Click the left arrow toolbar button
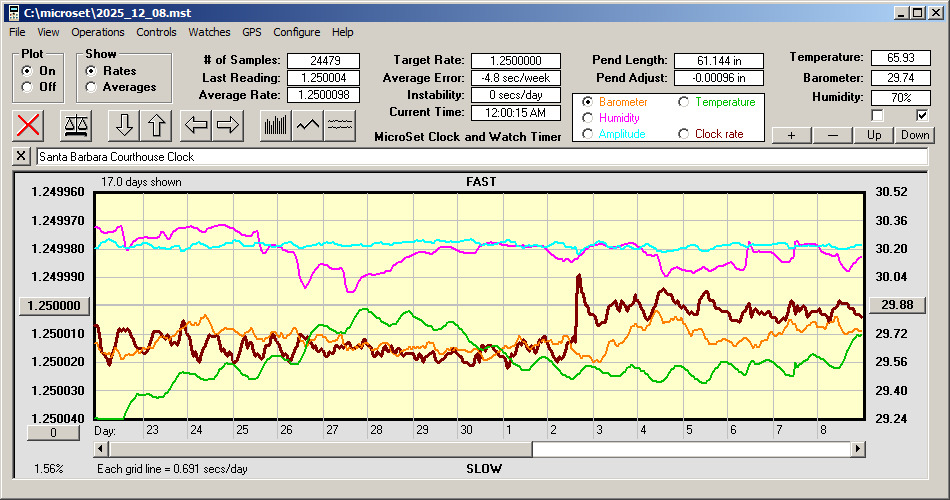This screenshot has height=500, width=950. coord(196,125)
